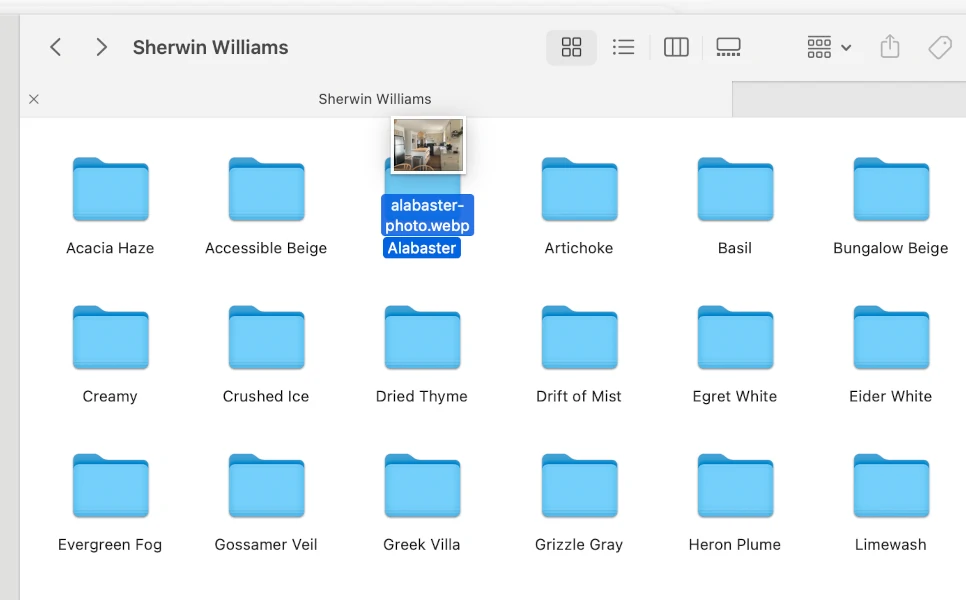966x600 pixels.
Task: Click the Creamy label text
Action: (110, 396)
